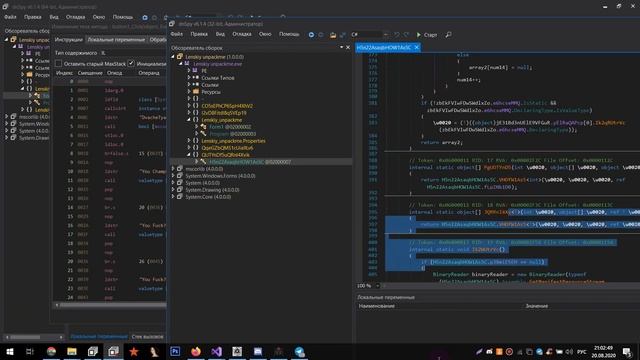Click the undo icon in front dnSpy toolbar
This screenshot has height=360, width=640.
pyautogui.click(x=396, y=35)
